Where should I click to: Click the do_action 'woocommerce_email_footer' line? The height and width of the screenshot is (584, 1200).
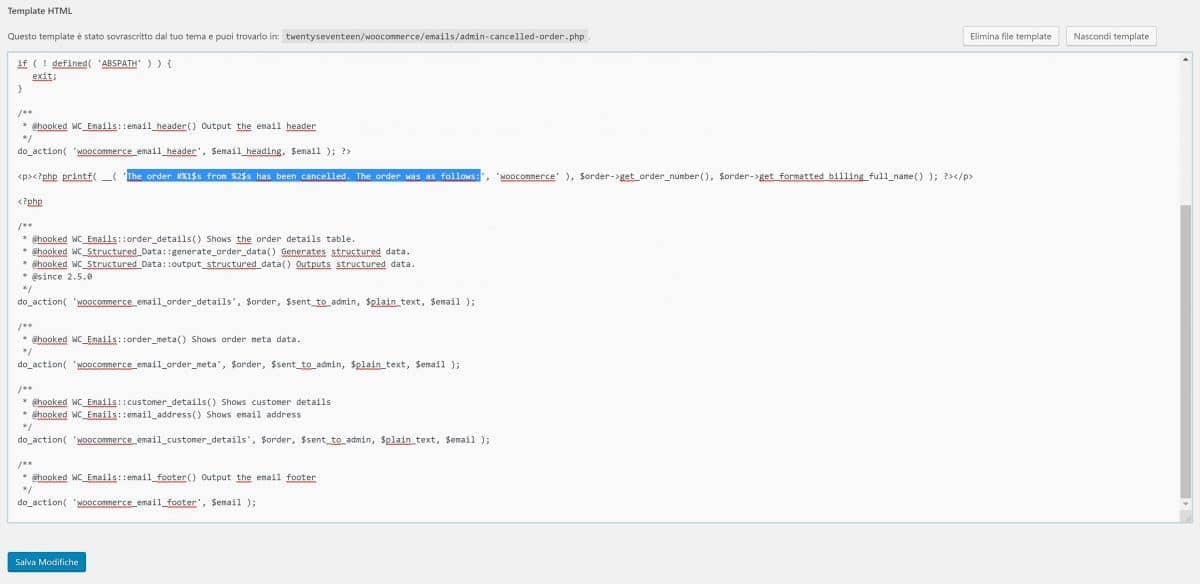tap(137, 502)
